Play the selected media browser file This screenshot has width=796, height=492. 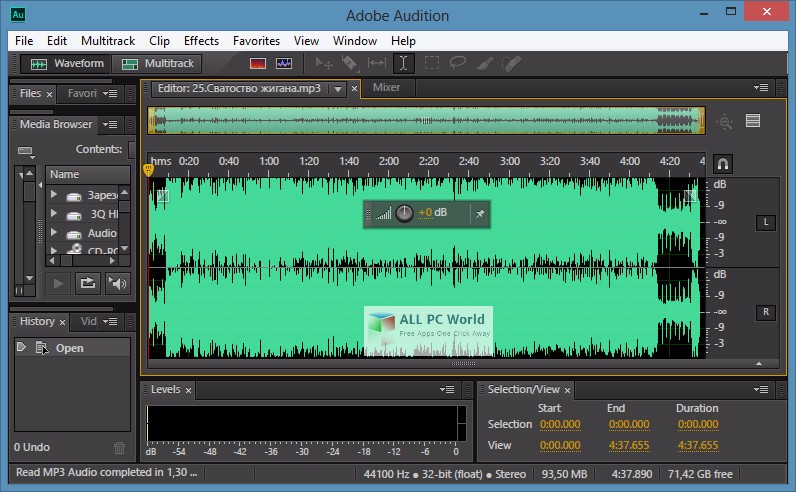coord(58,283)
